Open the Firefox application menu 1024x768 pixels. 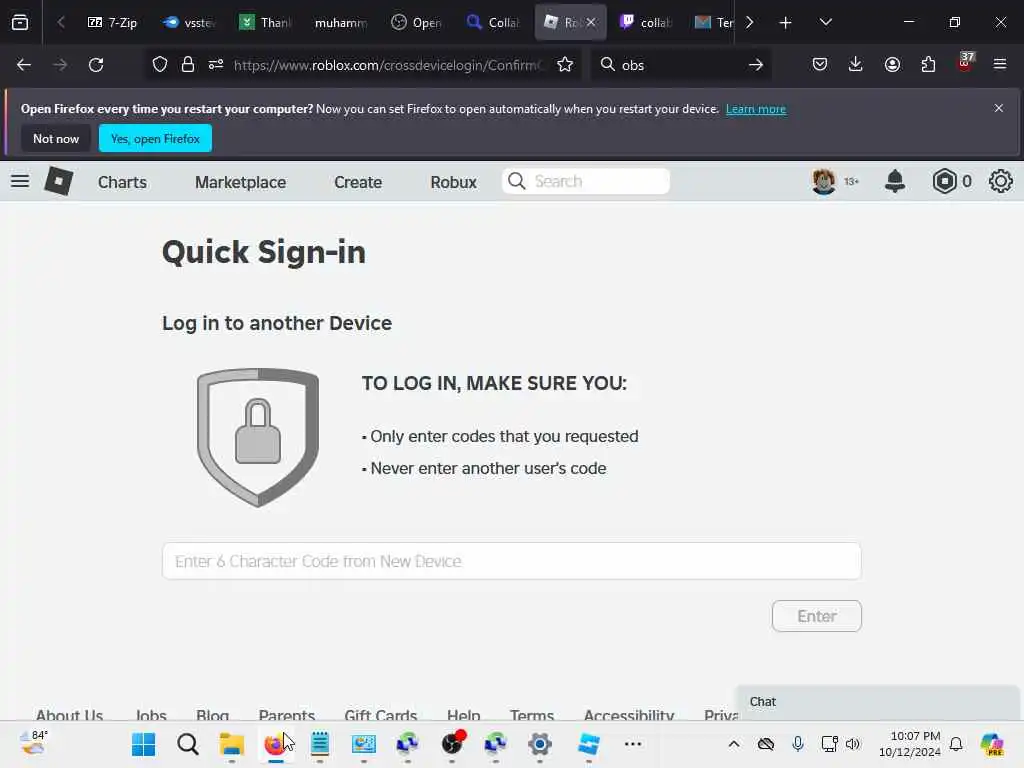click(x=1000, y=65)
